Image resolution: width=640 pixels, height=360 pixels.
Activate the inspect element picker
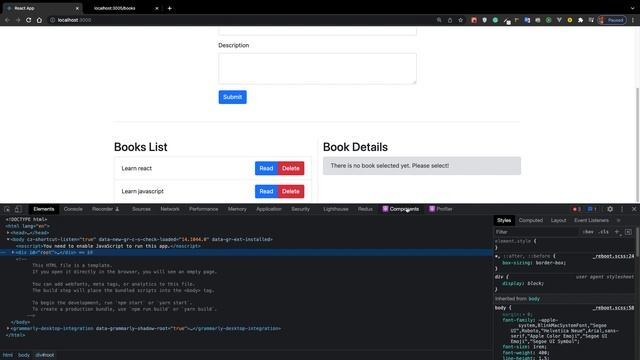7,209
